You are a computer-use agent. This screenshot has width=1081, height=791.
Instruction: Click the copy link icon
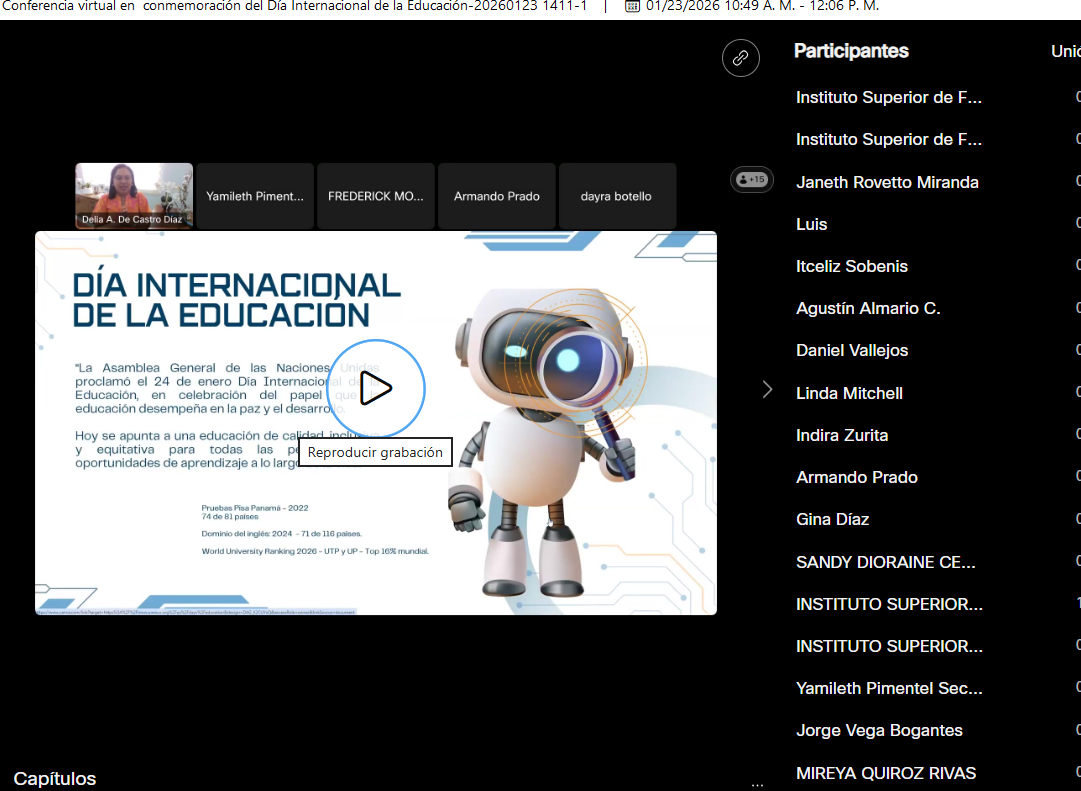coord(740,58)
